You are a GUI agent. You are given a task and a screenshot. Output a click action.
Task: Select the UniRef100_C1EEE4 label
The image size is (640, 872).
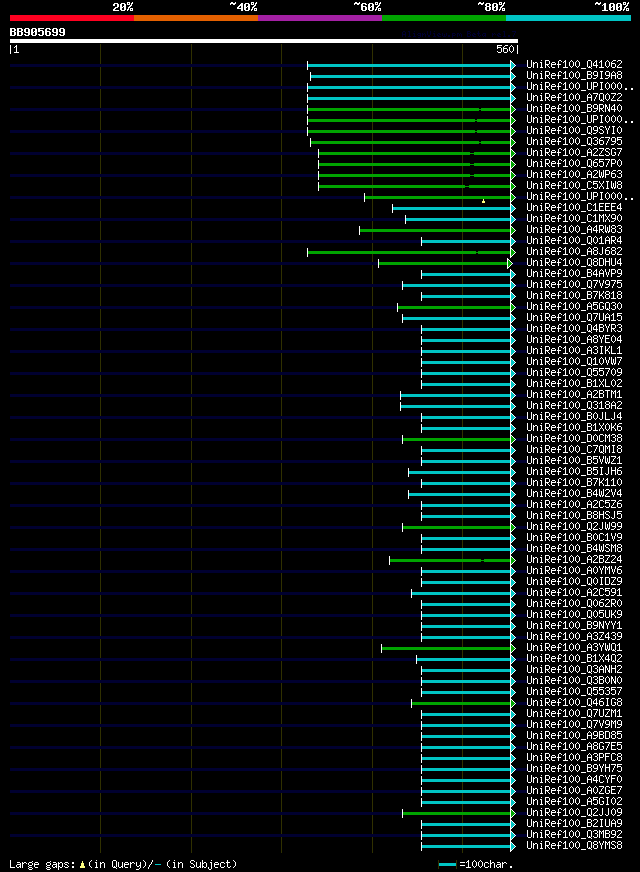(x=574, y=207)
